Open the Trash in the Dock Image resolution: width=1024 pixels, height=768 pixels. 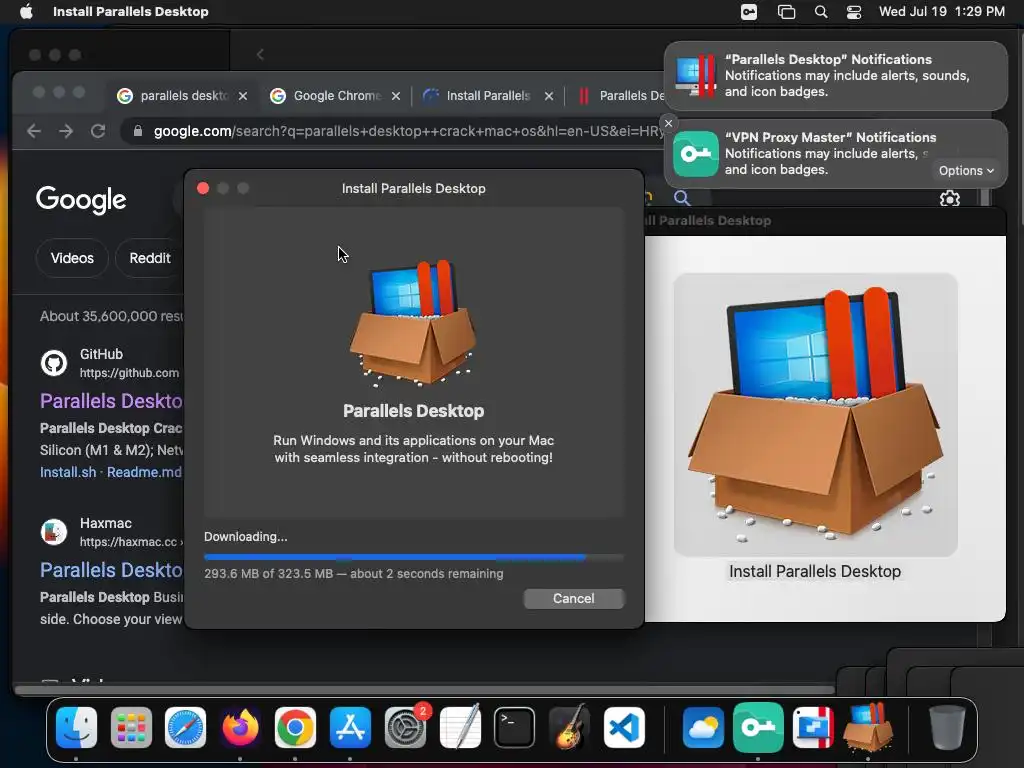coord(947,727)
